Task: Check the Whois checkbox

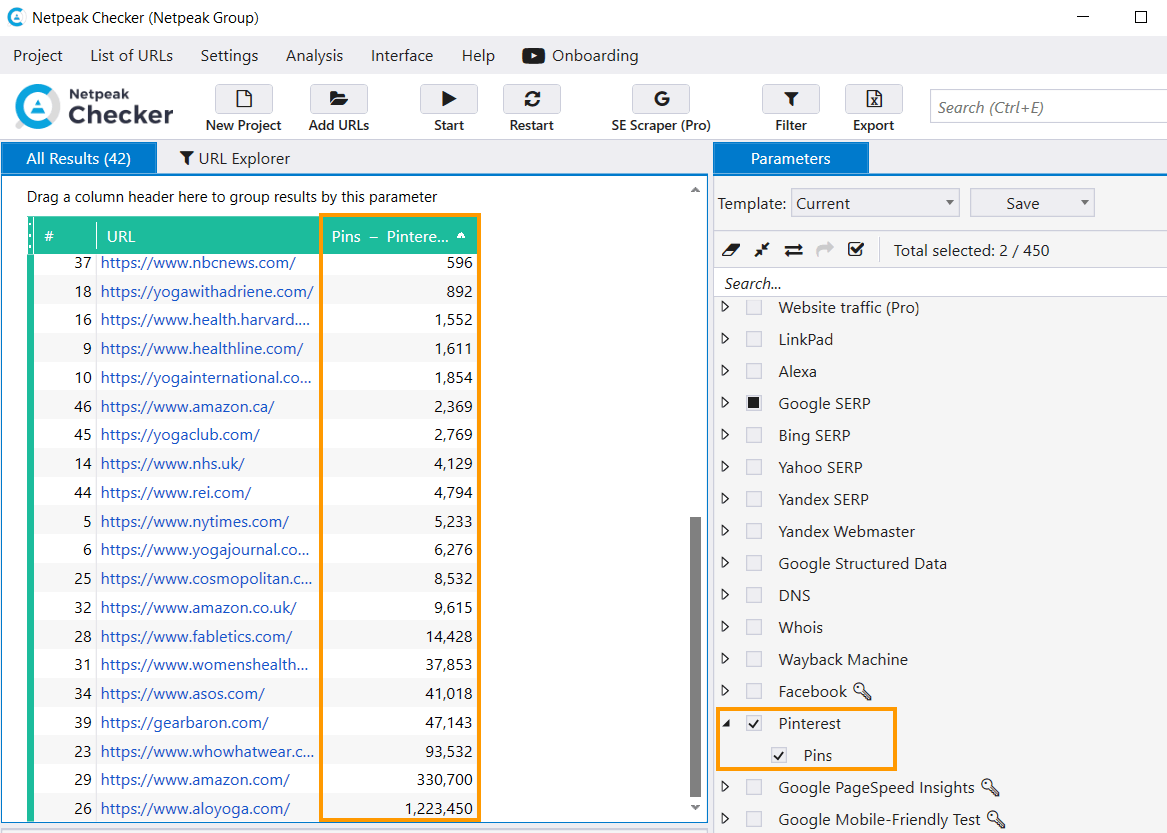Action: [x=754, y=628]
